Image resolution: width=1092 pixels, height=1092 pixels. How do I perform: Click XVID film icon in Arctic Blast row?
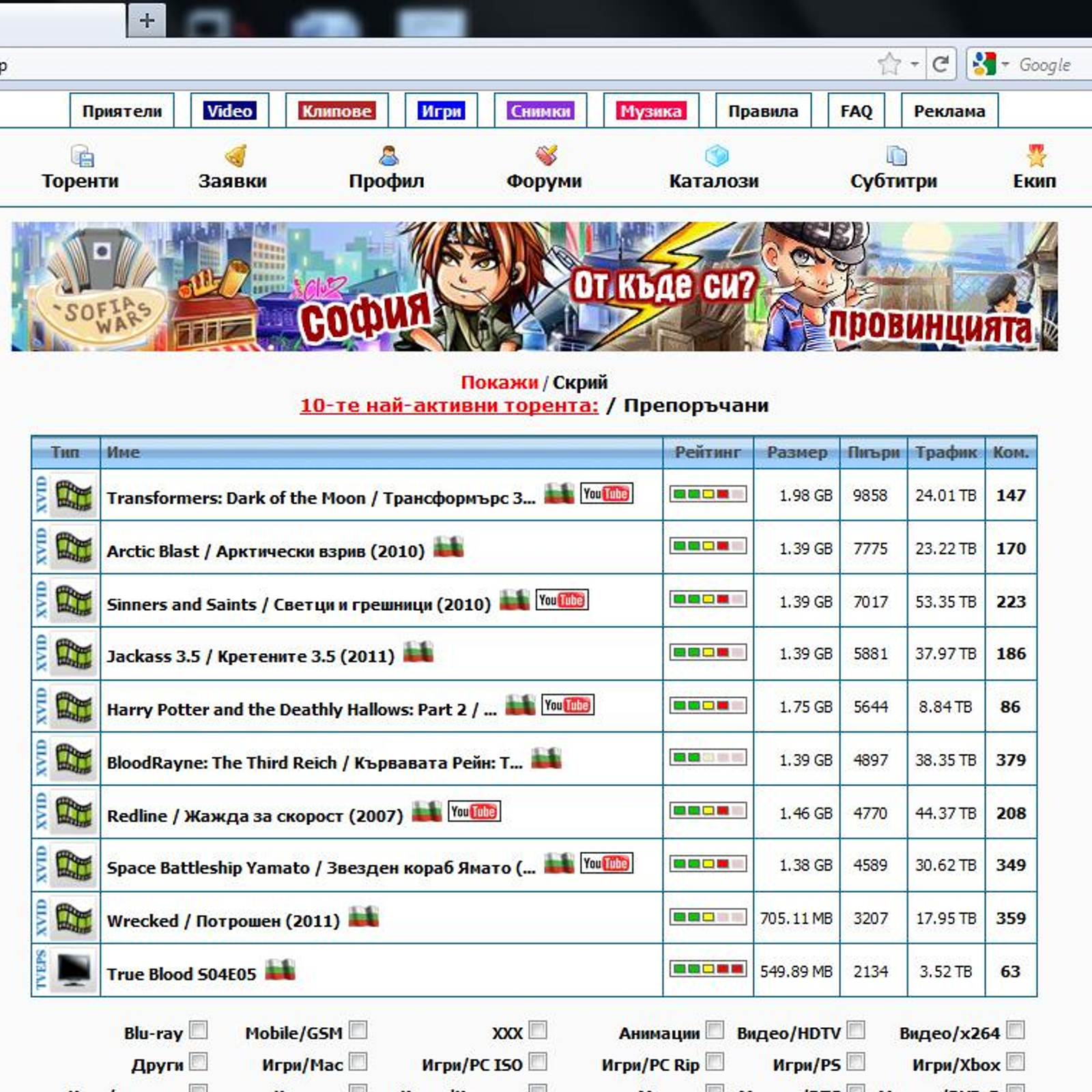click(x=74, y=547)
